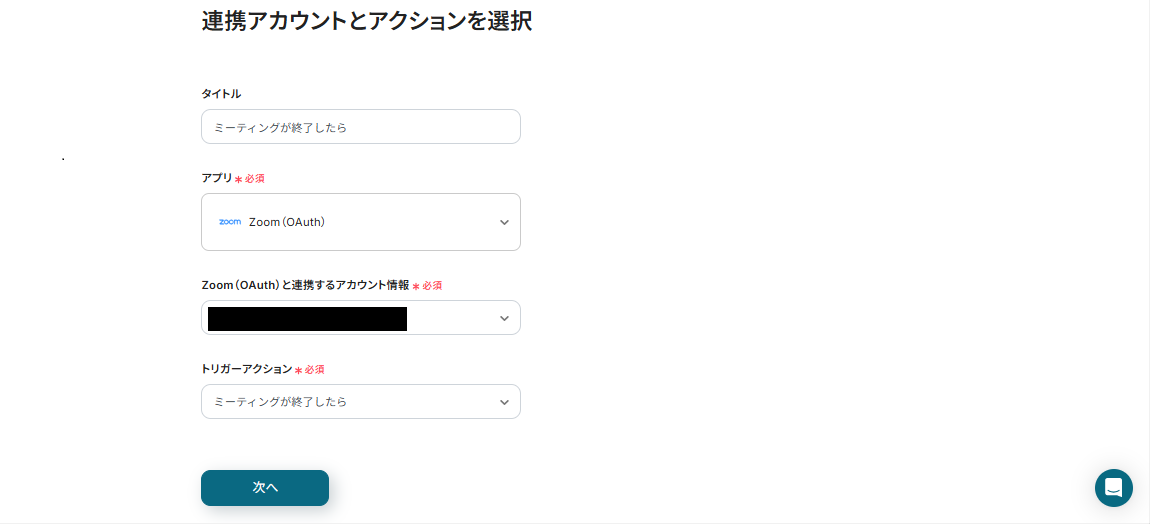Click the 次へ button
Viewport: 1150px width, 524px height.
(265, 487)
